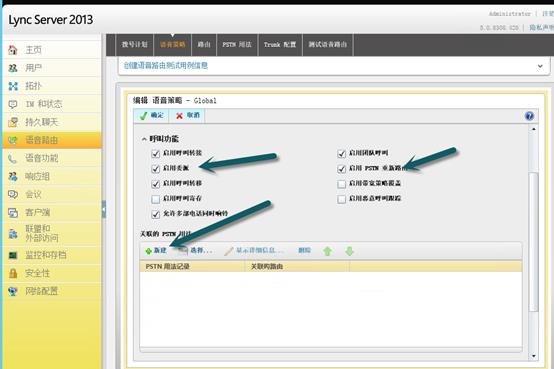Switch to the 测试语音路由 tab
The image size is (554, 369).
328,45
